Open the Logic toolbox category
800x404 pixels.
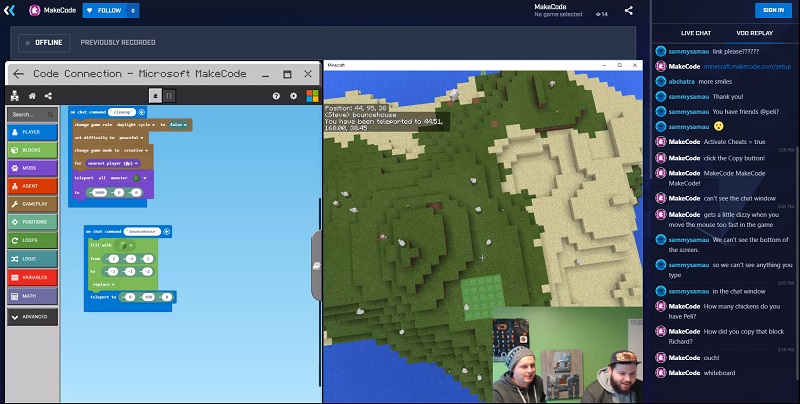pos(32,259)
